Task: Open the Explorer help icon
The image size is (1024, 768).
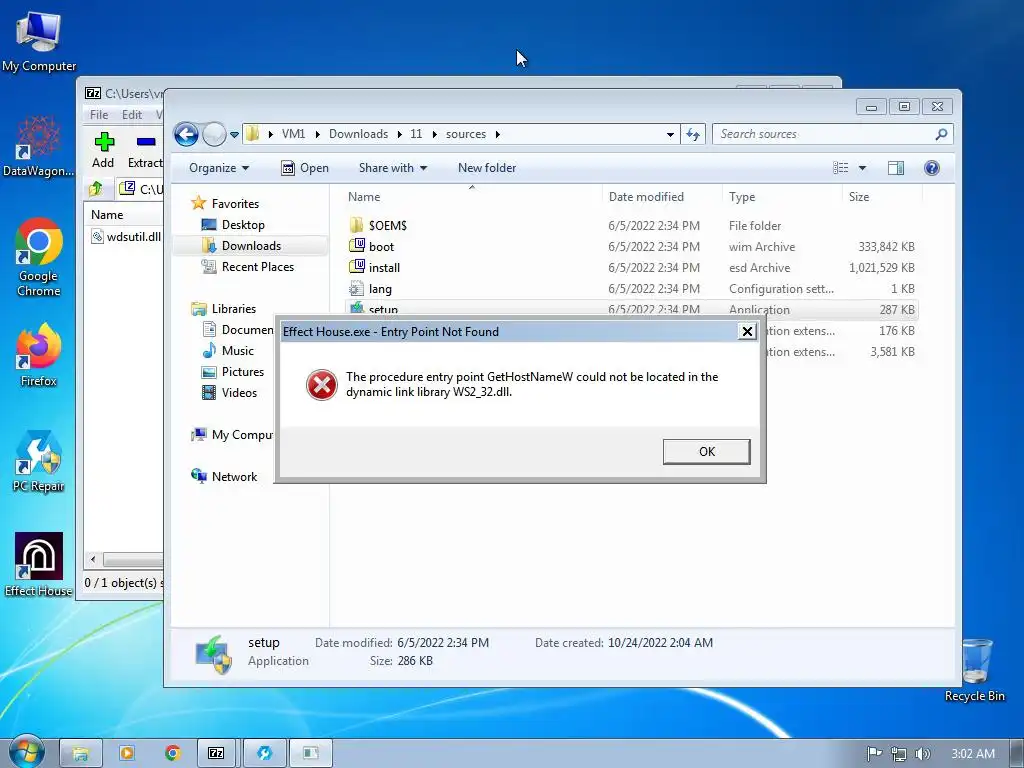Action: point(931,168)
